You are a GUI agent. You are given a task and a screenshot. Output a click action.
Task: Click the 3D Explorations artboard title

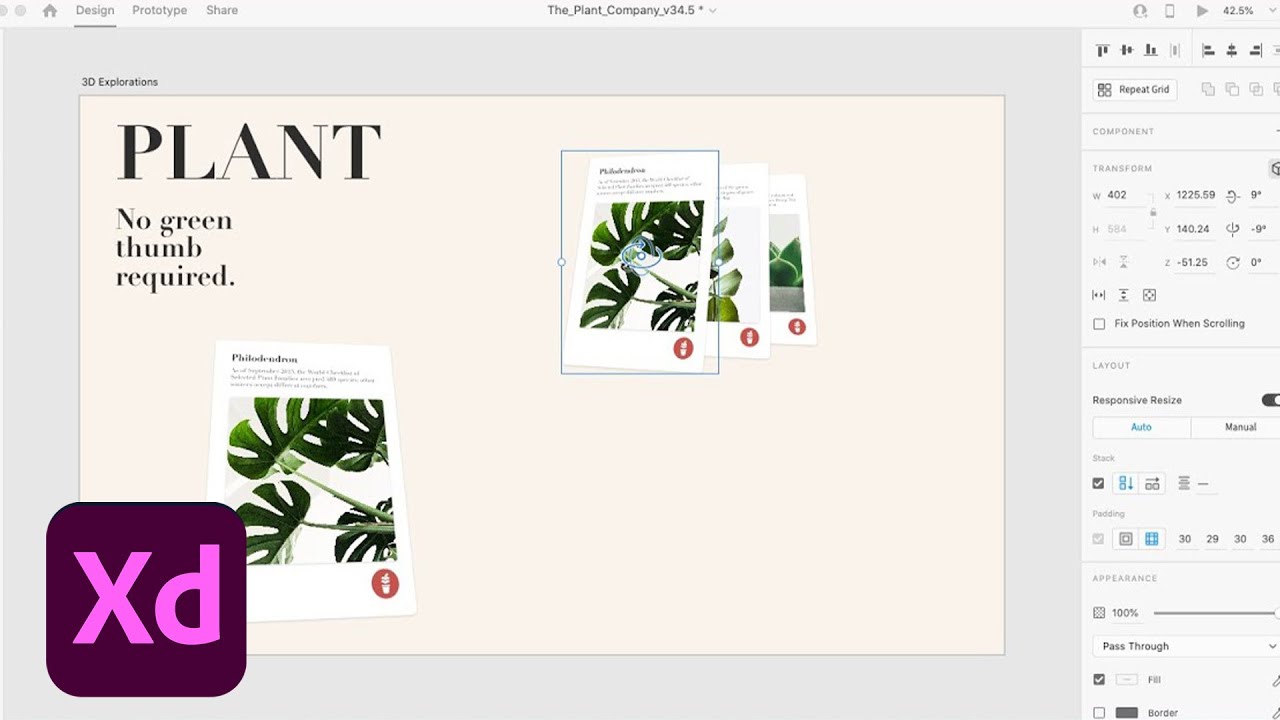coord(119,82)
